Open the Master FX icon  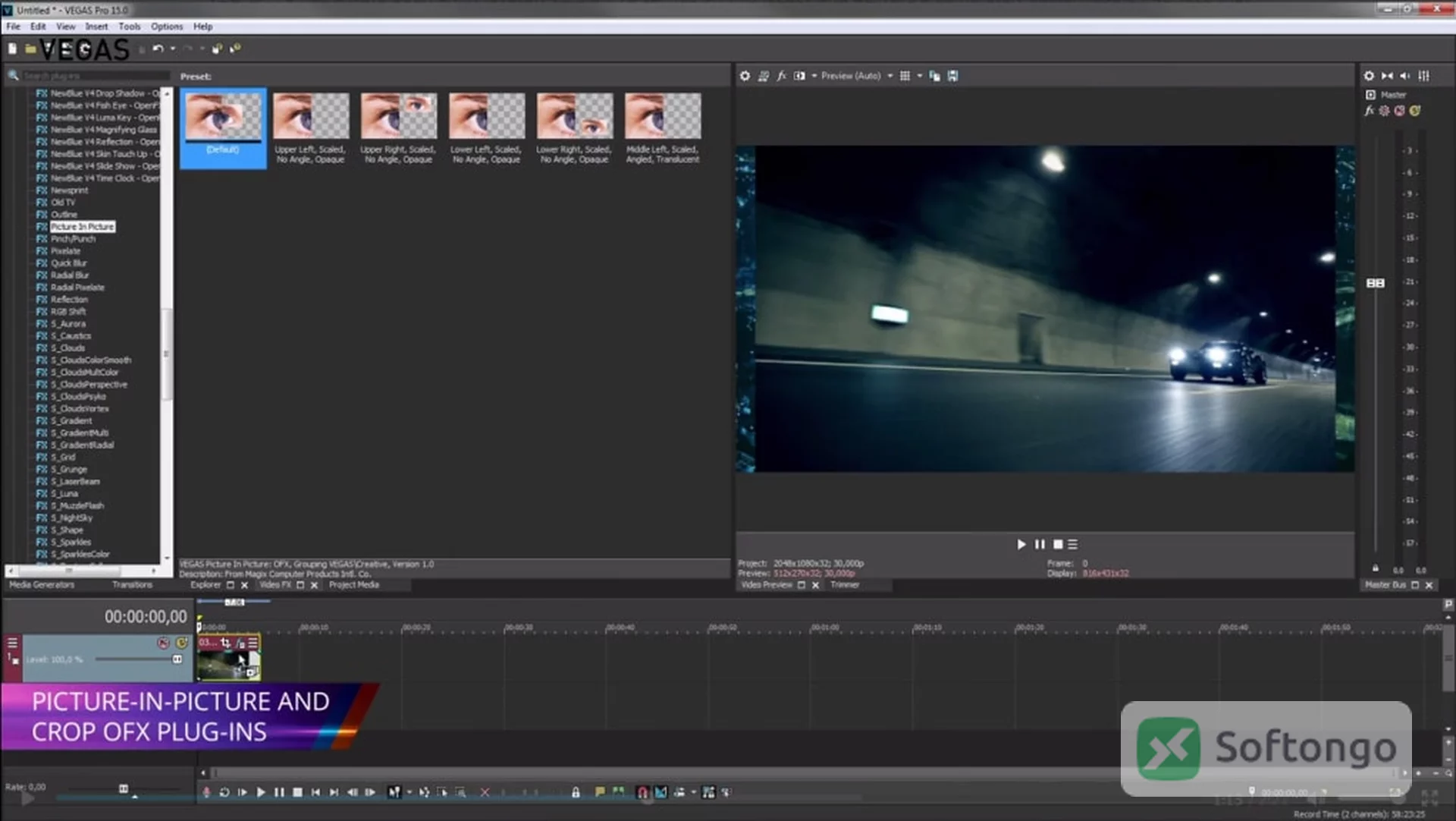[1370, 111]
